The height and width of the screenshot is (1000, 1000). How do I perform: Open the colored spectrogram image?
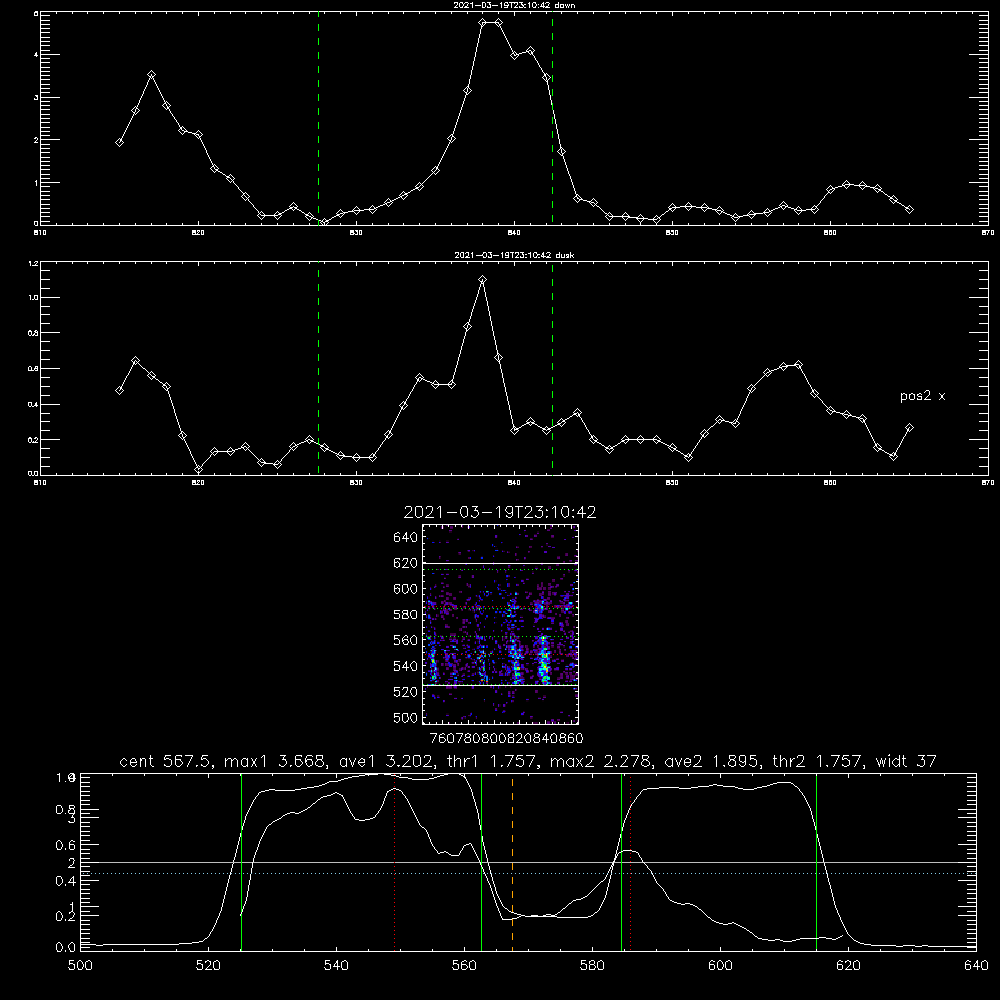(500, 624)
